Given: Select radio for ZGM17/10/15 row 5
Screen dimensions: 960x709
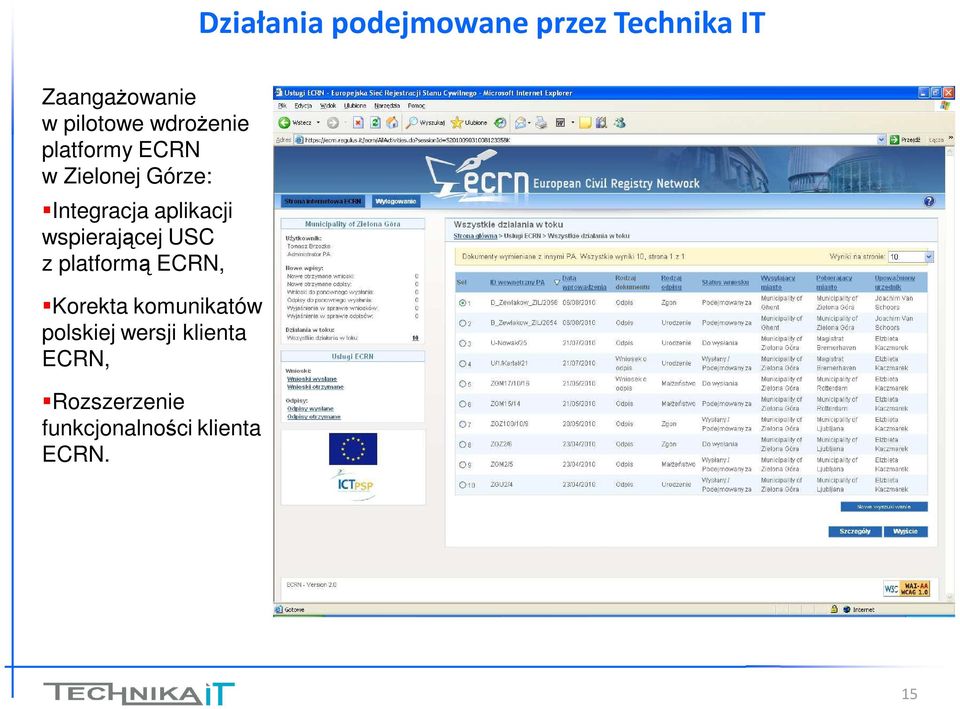Looking at the screenshot, I should (x=462, y=383).
